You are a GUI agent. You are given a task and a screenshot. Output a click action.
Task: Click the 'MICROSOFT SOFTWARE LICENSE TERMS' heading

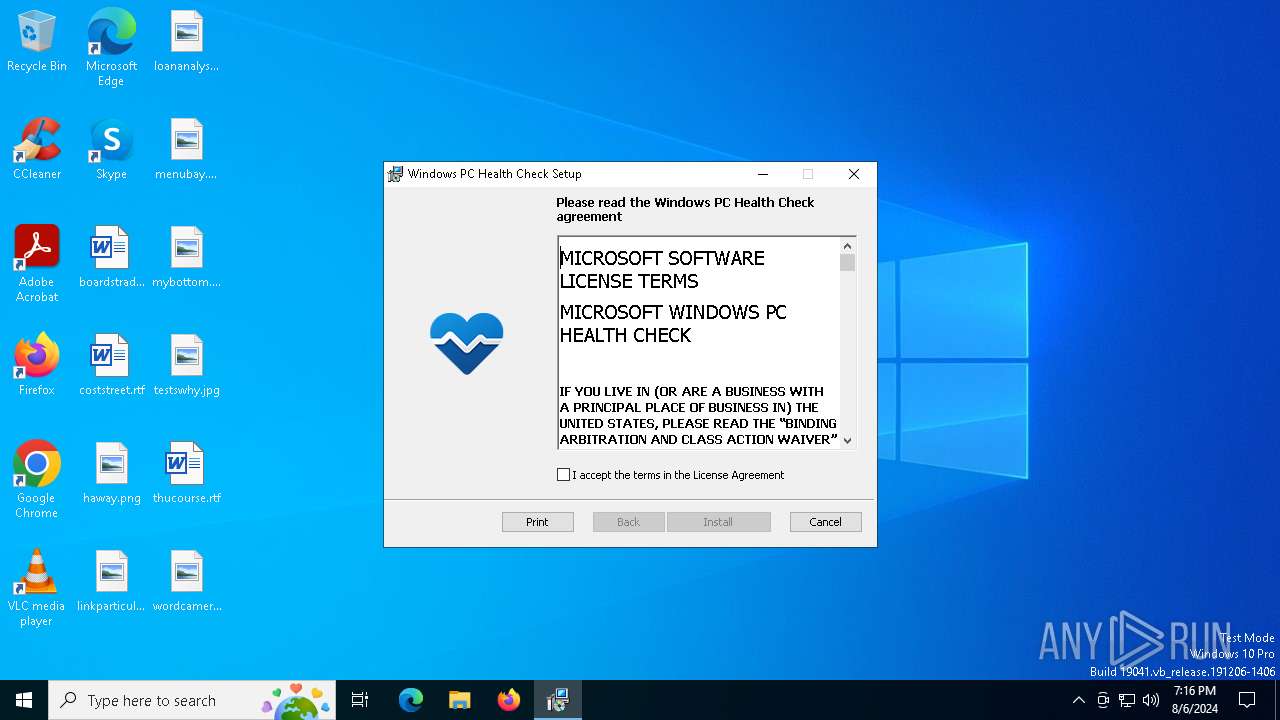pyautogui.click(x=662, y=270)
